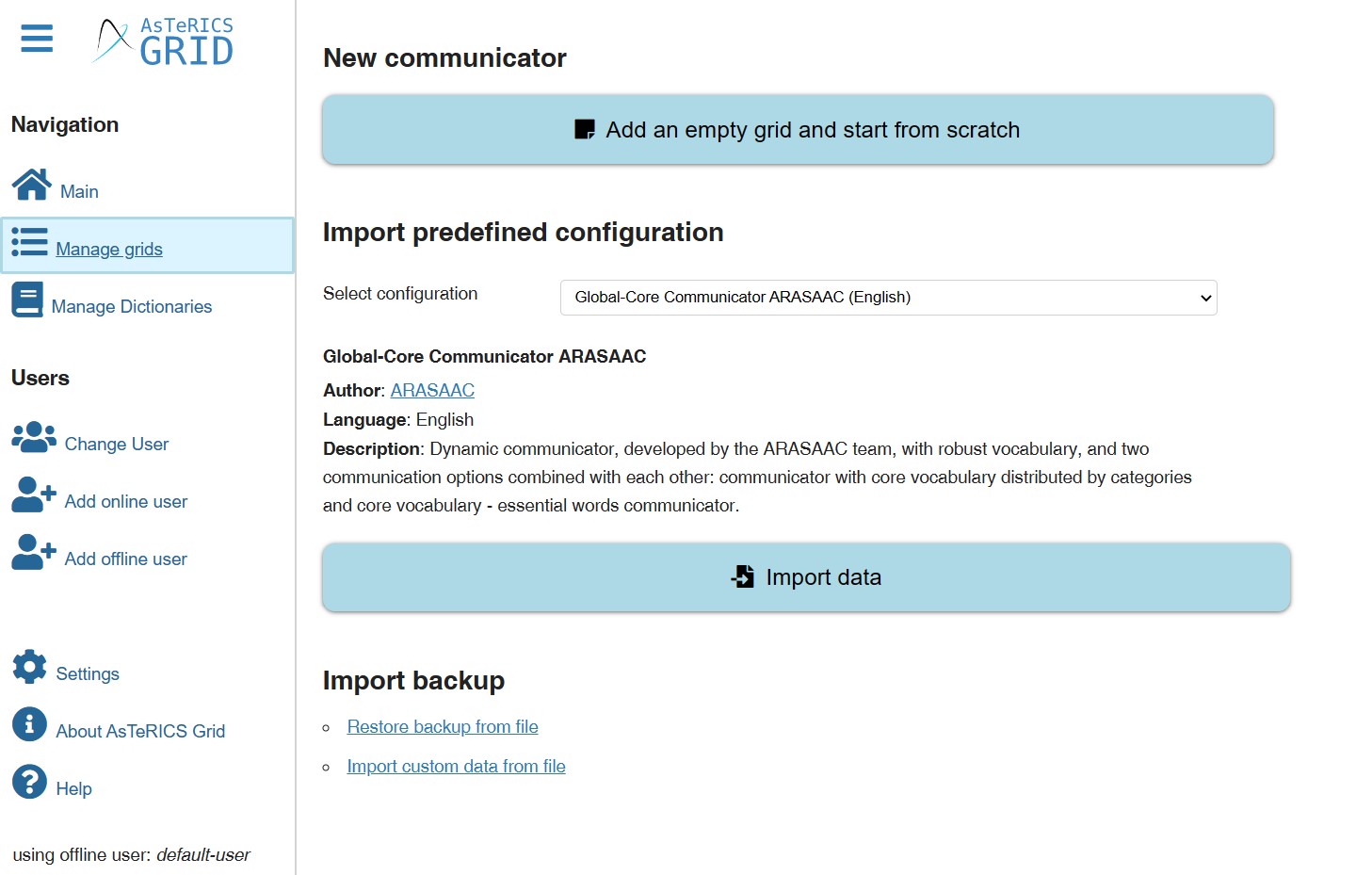Viewport: 1372px width, 875px height.
Task: Click the Select configuration label
Action: [x=400, y=294]
